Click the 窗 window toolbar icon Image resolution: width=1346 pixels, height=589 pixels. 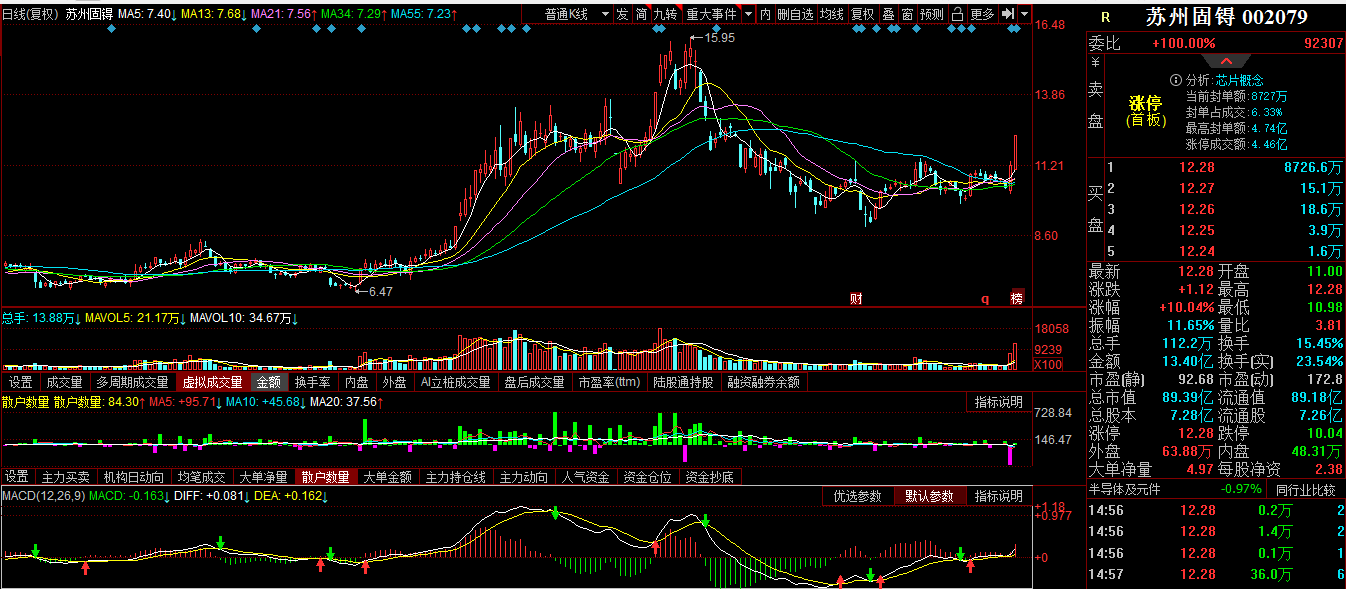(907, 14)
